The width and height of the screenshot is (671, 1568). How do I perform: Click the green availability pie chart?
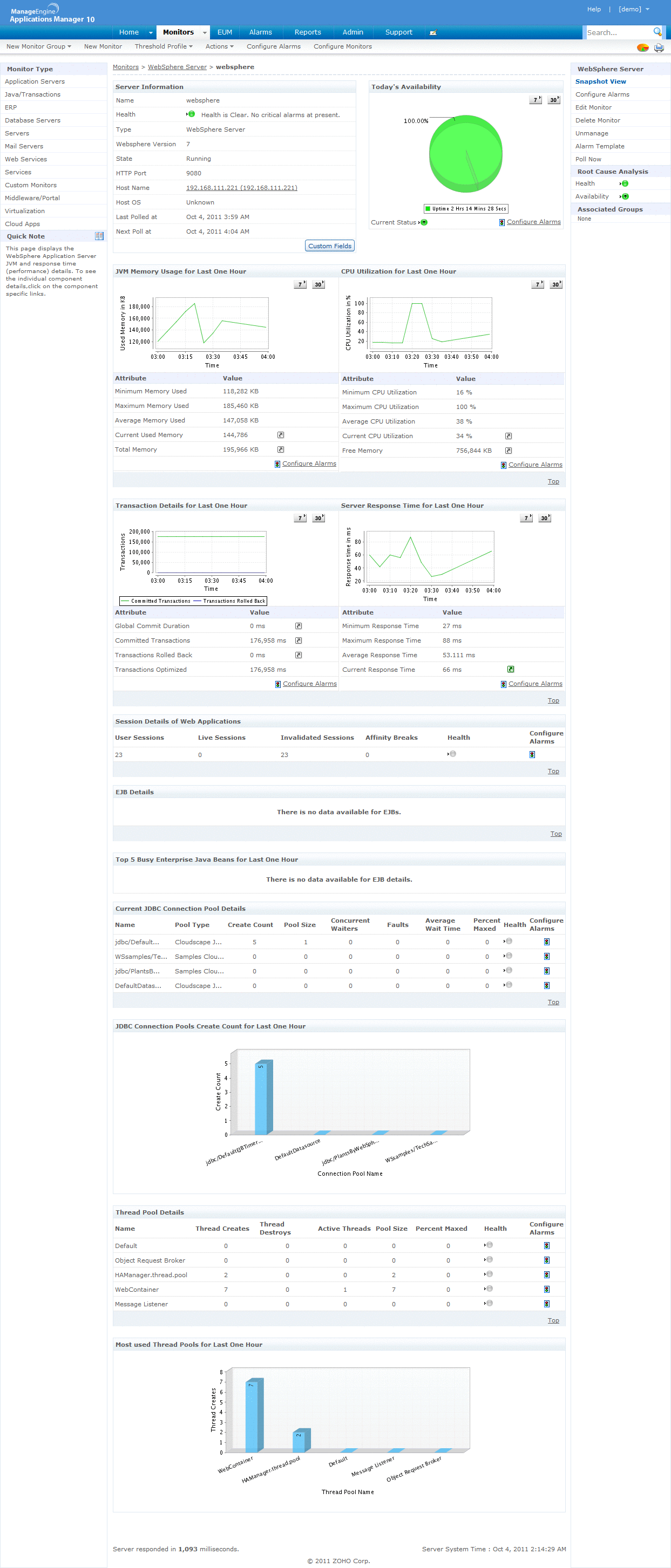(465, 153)
